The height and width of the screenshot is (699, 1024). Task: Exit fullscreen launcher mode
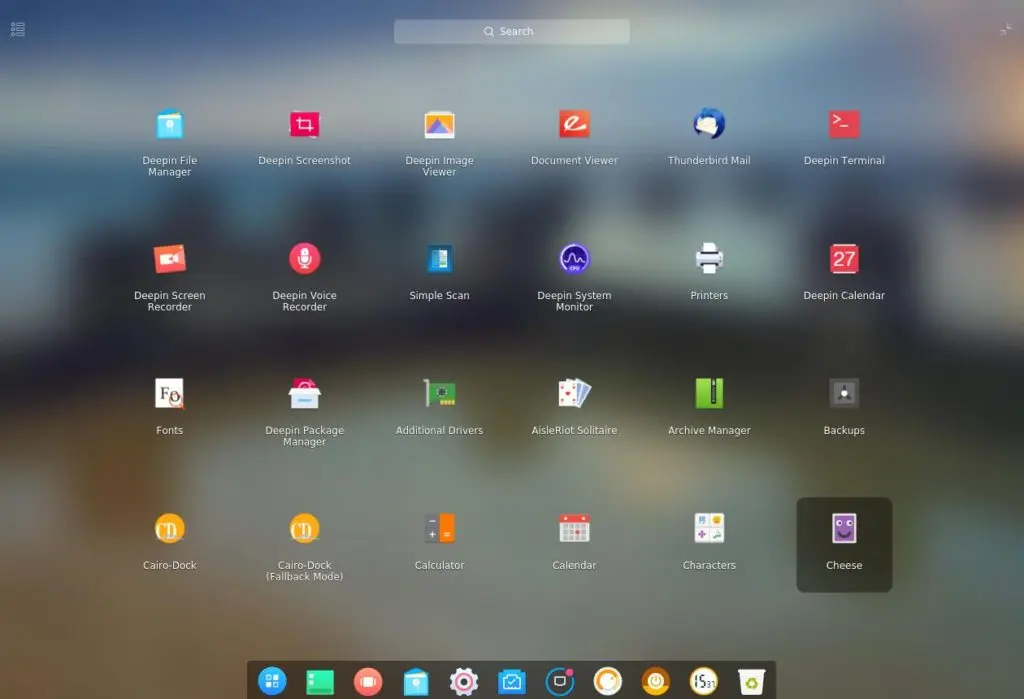tap(1006, 29)
